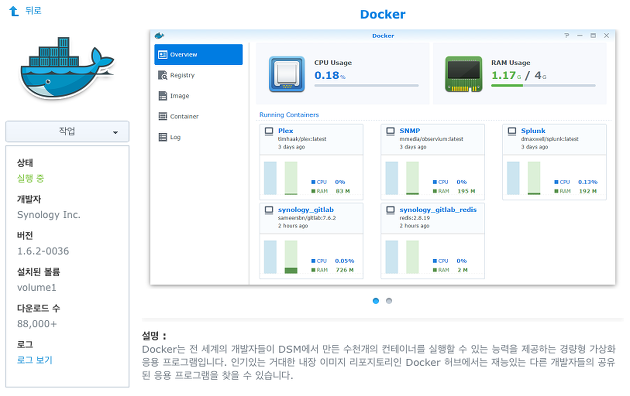Open the Splunk container link

(x=533, y=131)
